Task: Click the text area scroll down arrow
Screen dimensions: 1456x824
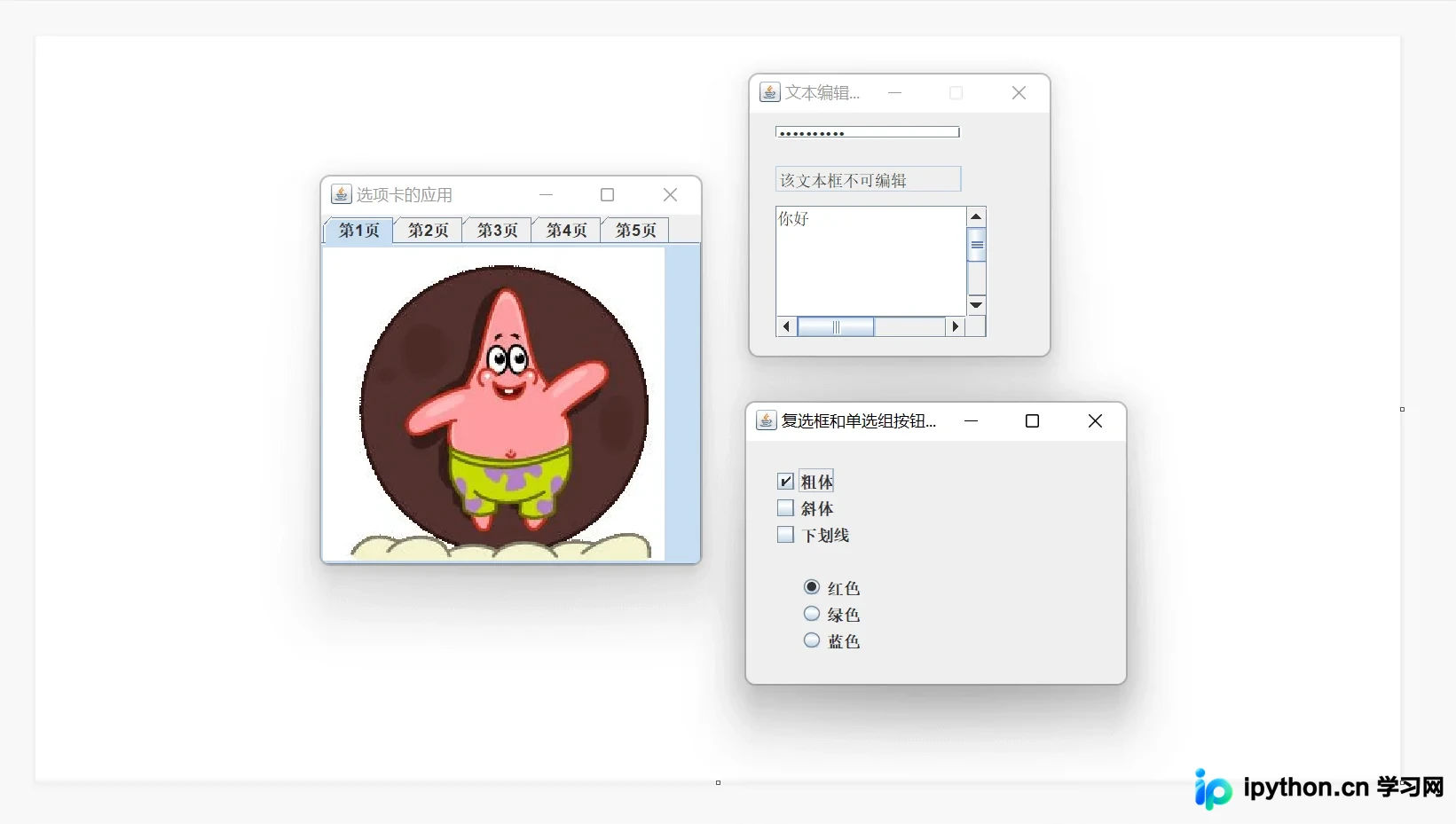Action: pos(976,305)
